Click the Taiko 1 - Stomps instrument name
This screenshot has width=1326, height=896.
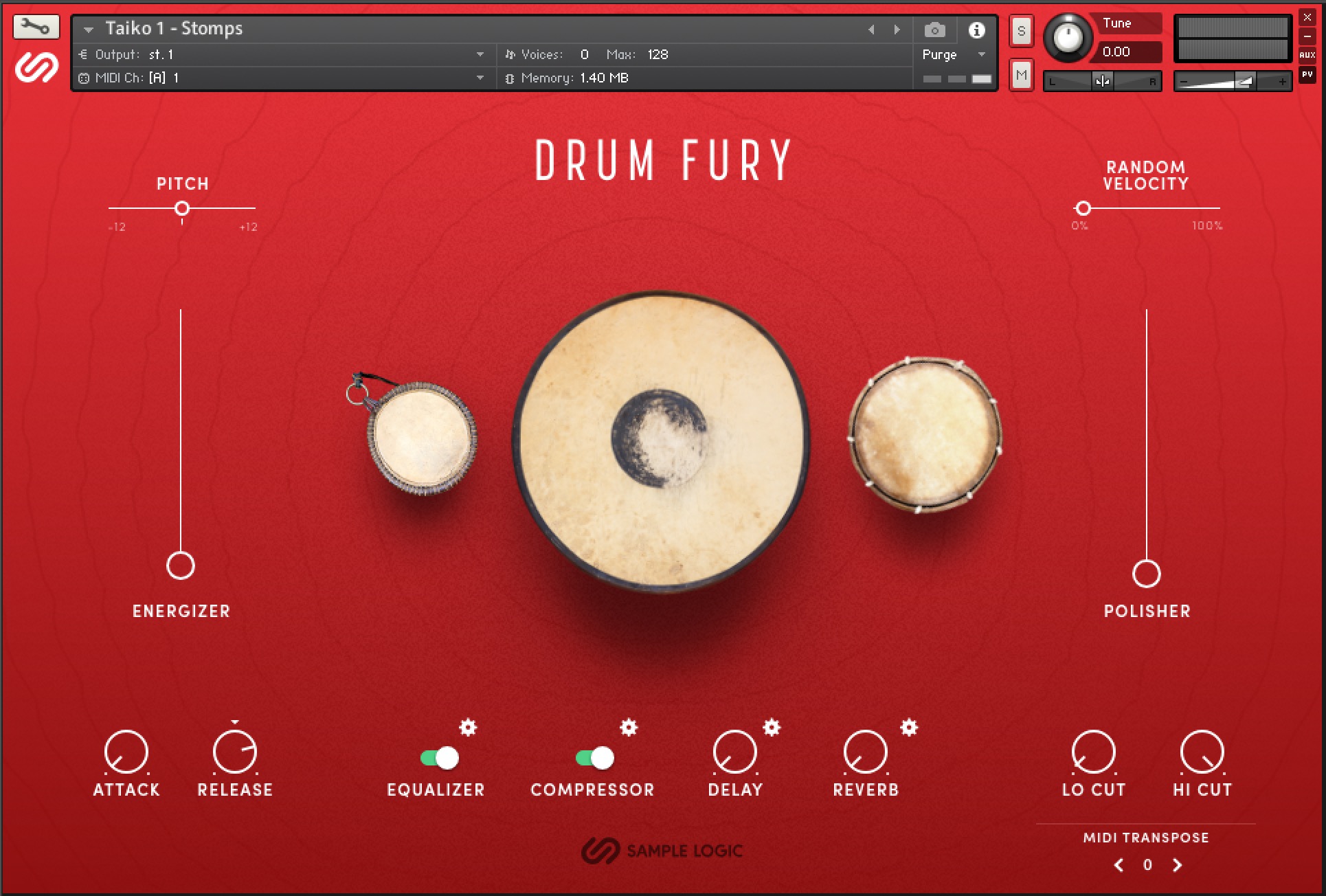coord(174,28)
